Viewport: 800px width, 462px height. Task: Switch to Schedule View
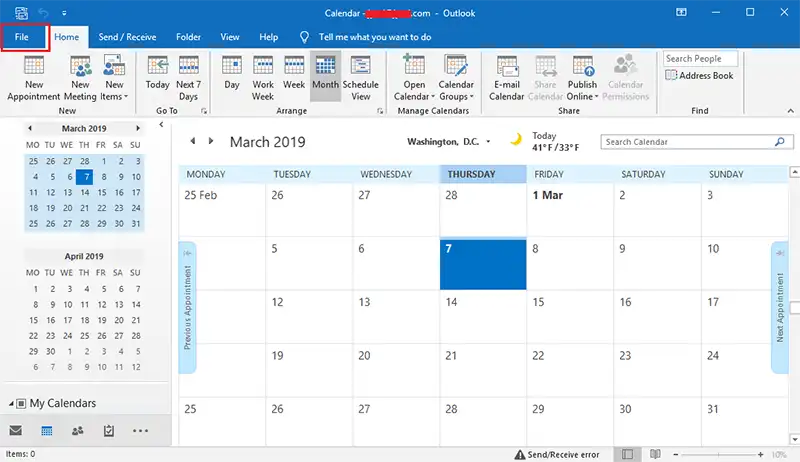pyautogui.click(x=360, y=79)
